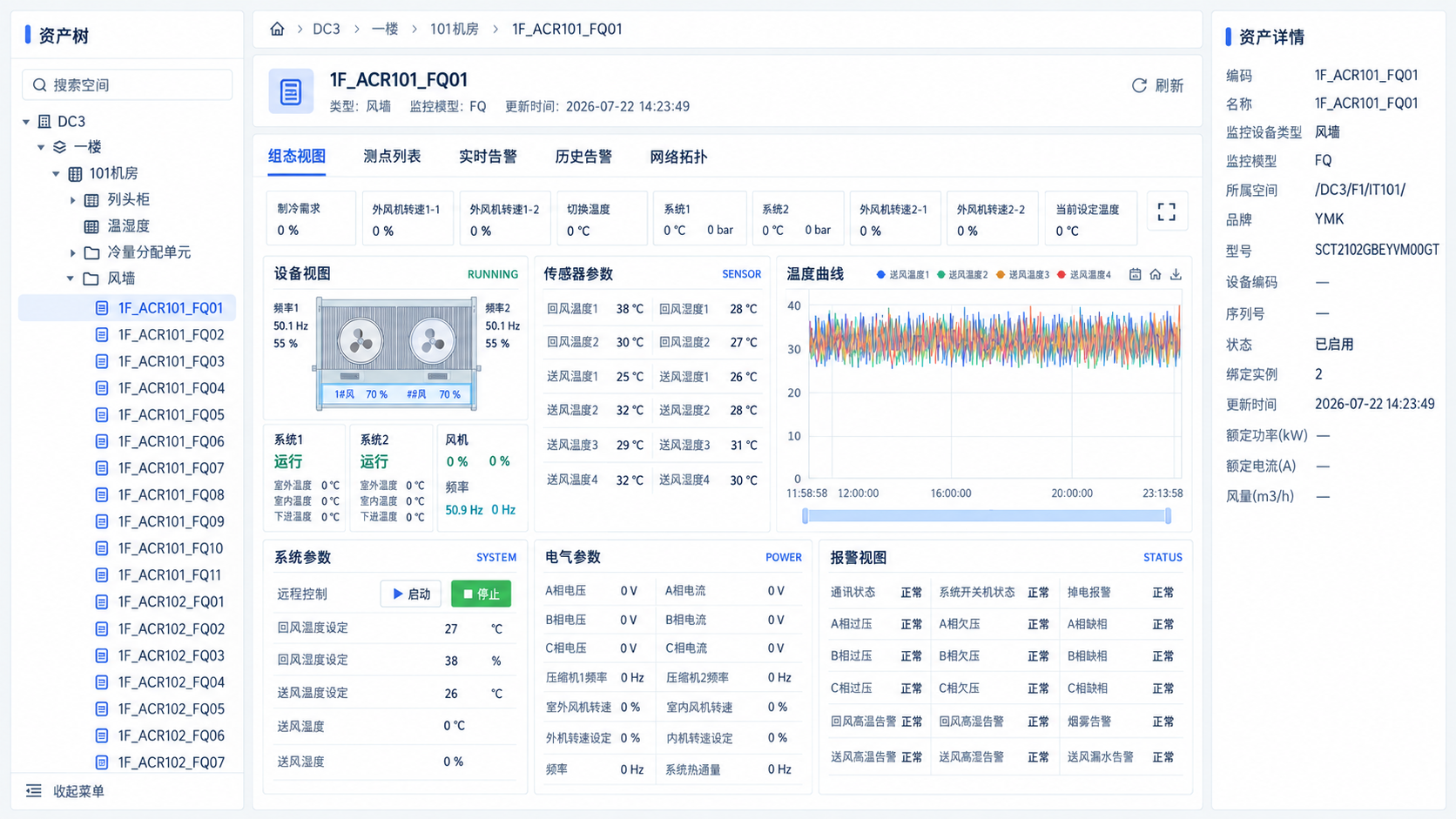Click the 1F_ACR101_FQ02 document icon
1456x819 pixels.
click(102, 334)
